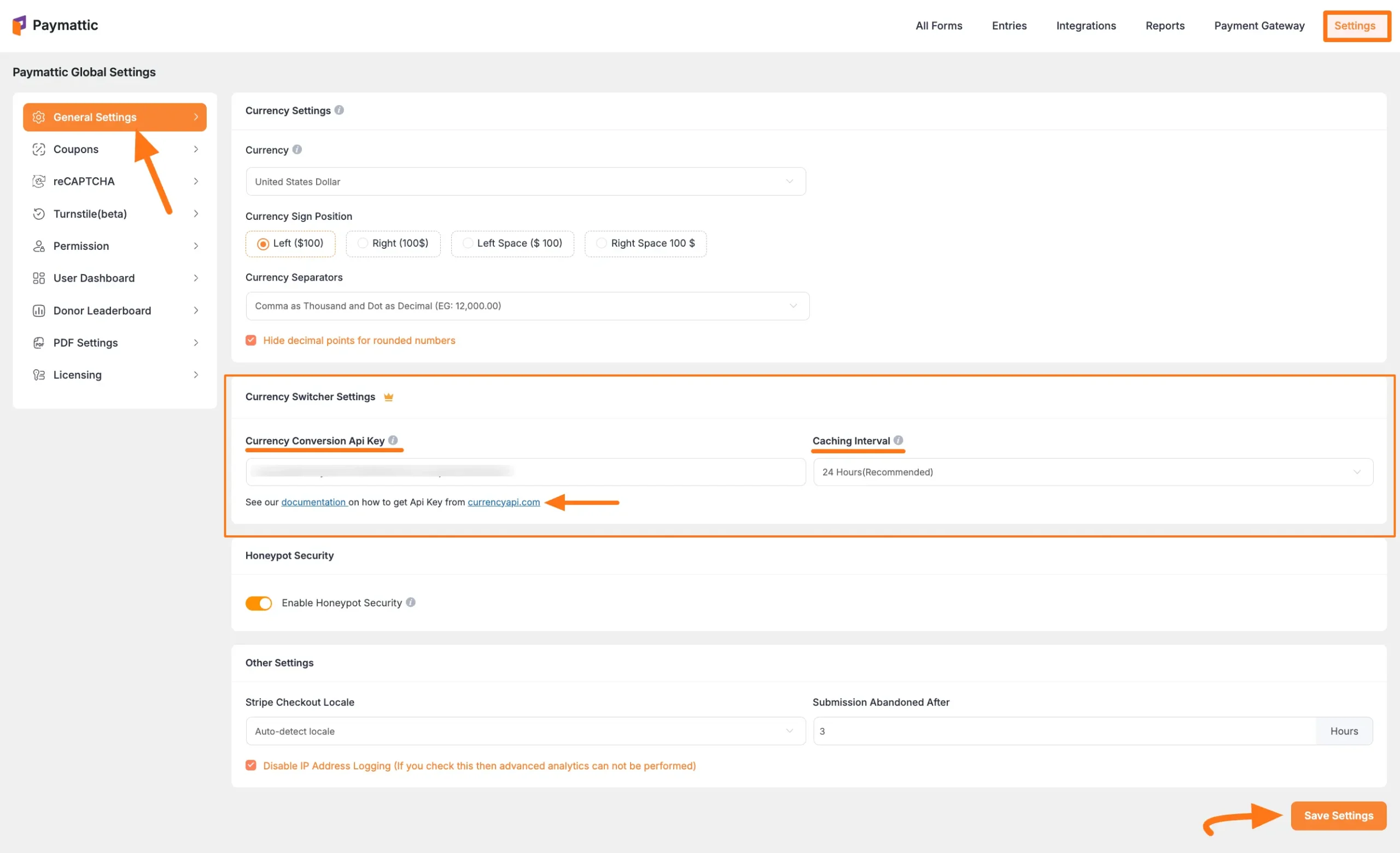Open the Reports menu item
The image size is (1400, 853).
point(1165,26)
